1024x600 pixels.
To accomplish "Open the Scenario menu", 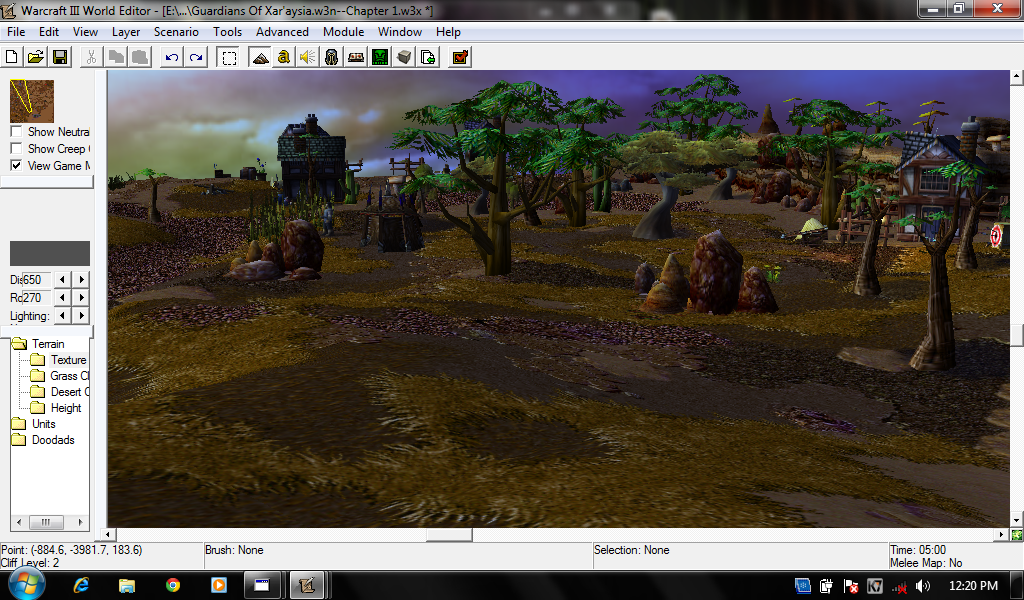I will [x=176, y=32].
